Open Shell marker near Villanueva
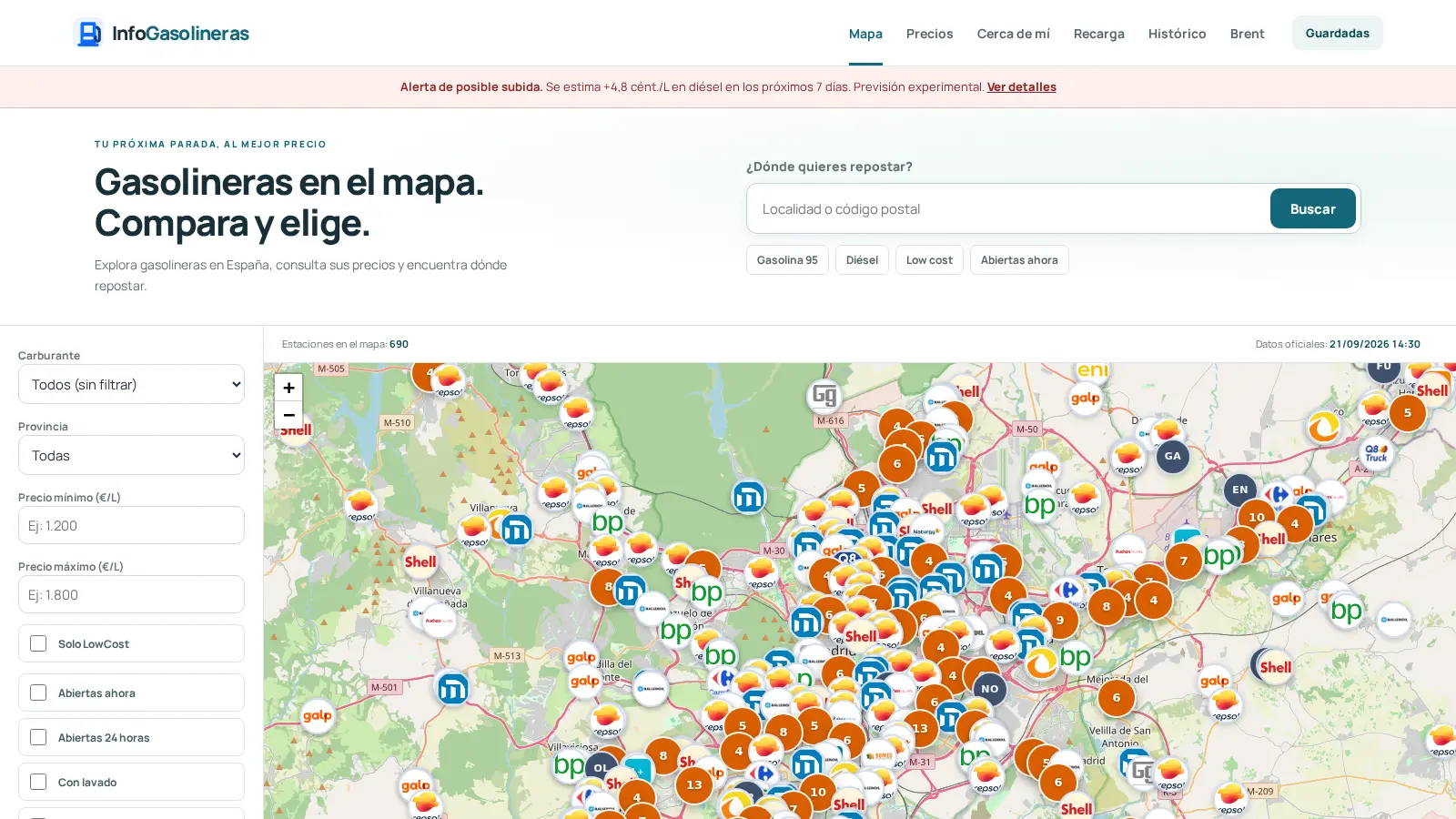The height and width of the screenshot is (819, 1456). [420, 561]
